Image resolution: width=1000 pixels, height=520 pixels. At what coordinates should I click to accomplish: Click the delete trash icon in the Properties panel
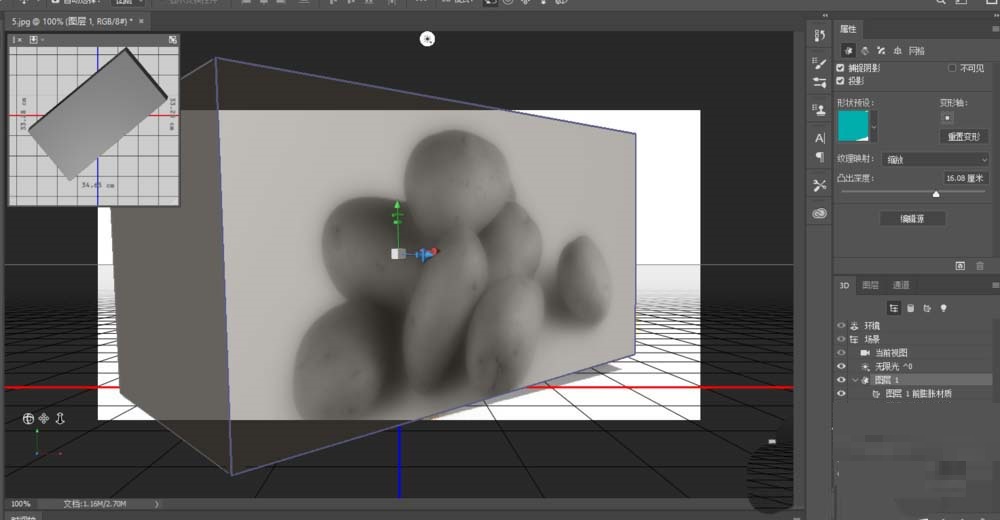982,266
